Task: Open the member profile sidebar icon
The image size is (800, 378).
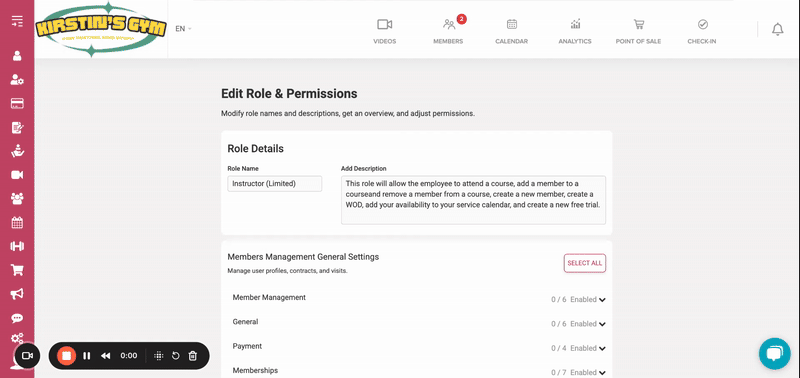Action: (x=17, y=56)
